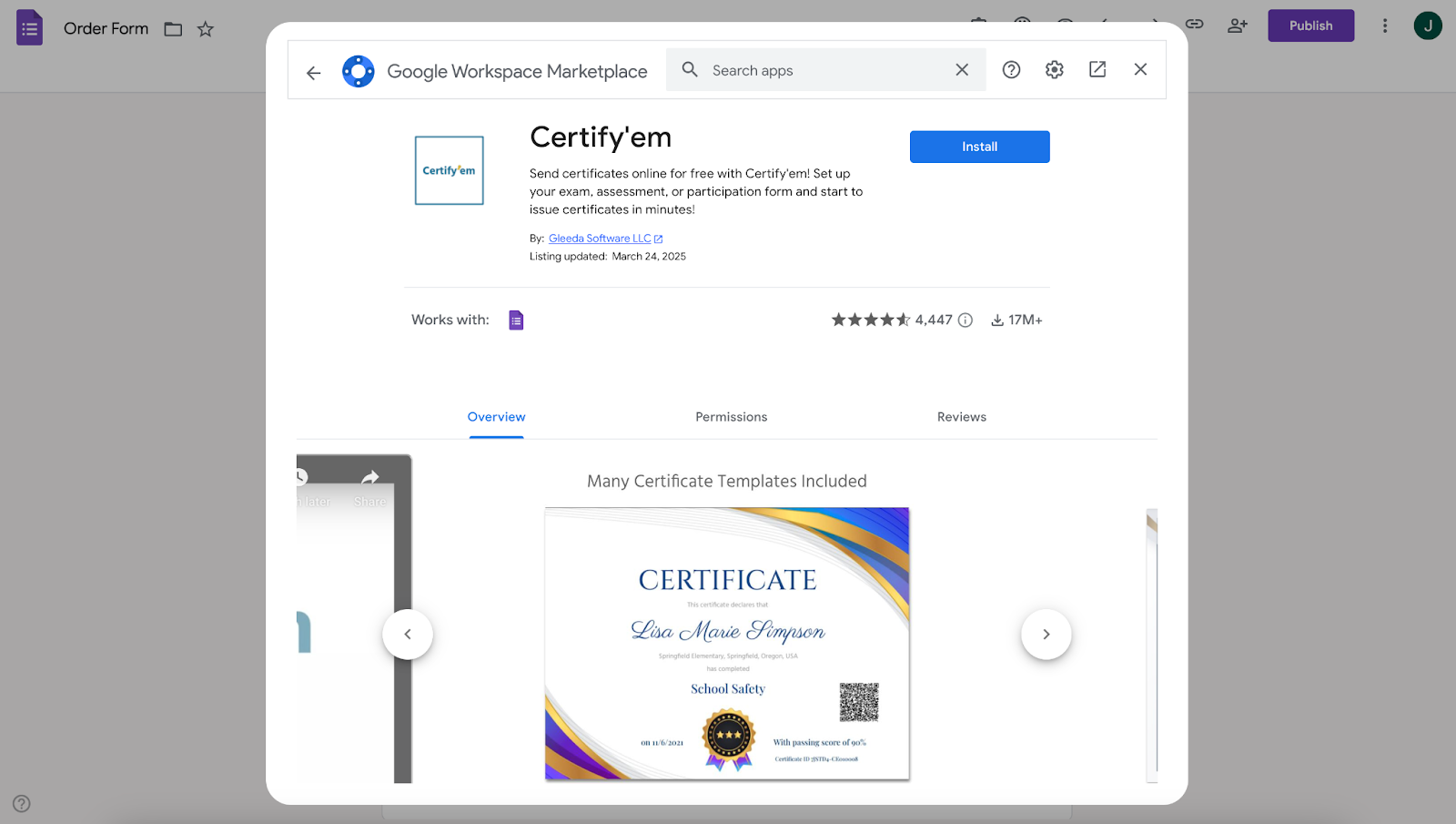The height and width of the screenshot is (824, 1456).
Task: Switch to the Permissions tab
Action: [731, 417]
